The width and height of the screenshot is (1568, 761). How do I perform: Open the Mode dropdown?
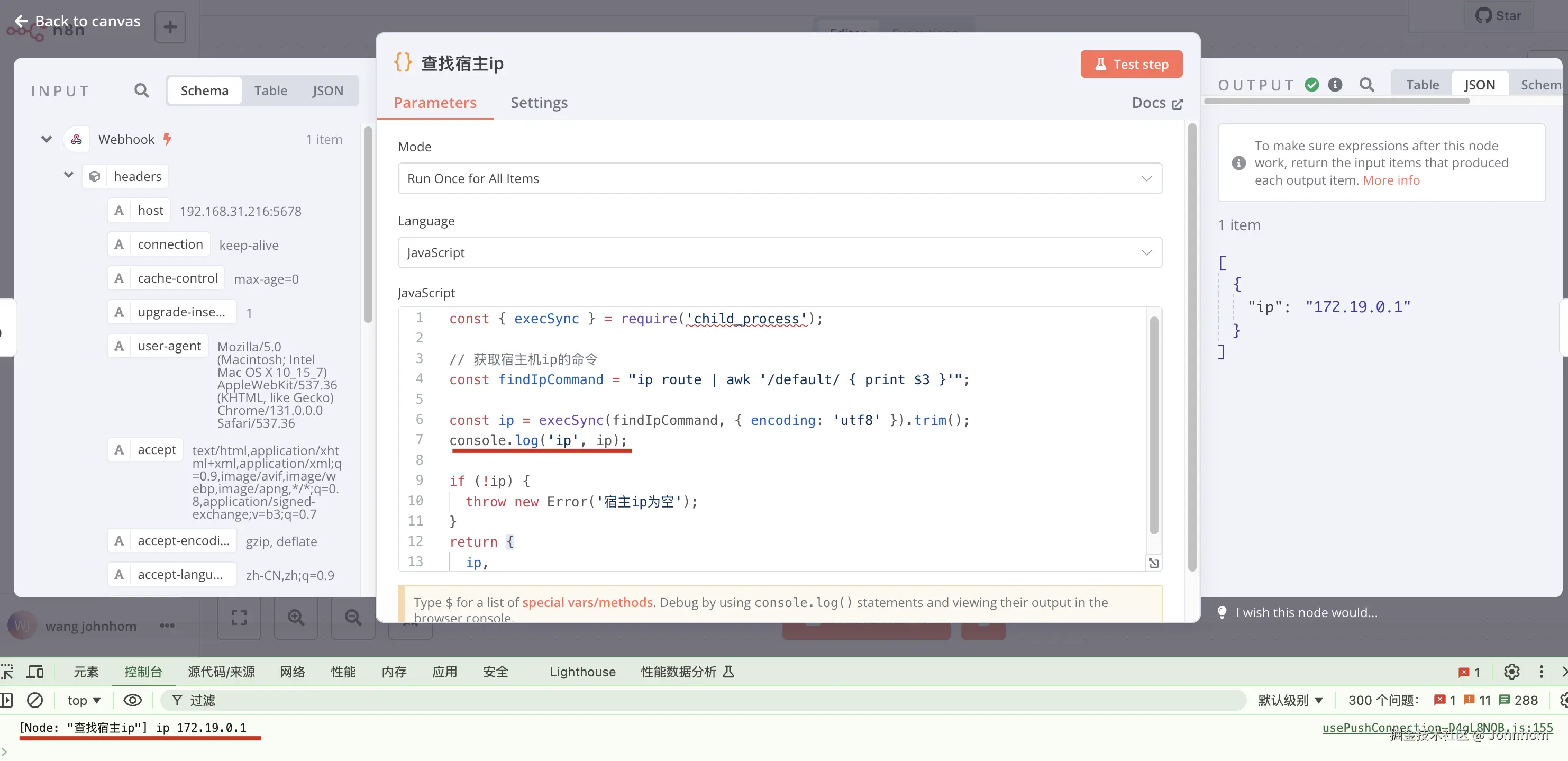pyautogui.click(x=779, y=178)
